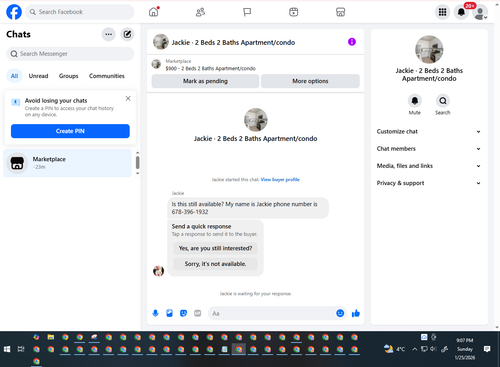Click the Search Messenger field
This screenshot has height=367, width=500.
(x=70, y=54)
